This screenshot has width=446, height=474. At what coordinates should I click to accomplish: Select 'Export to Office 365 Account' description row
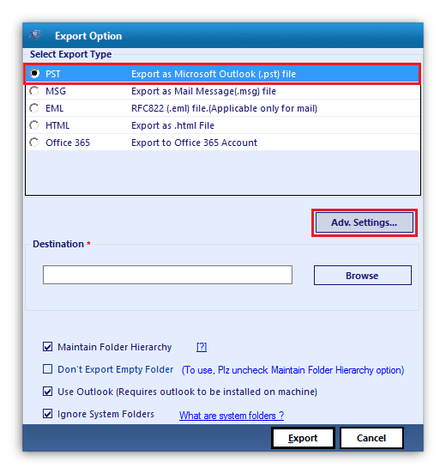(x=223, y=143)
